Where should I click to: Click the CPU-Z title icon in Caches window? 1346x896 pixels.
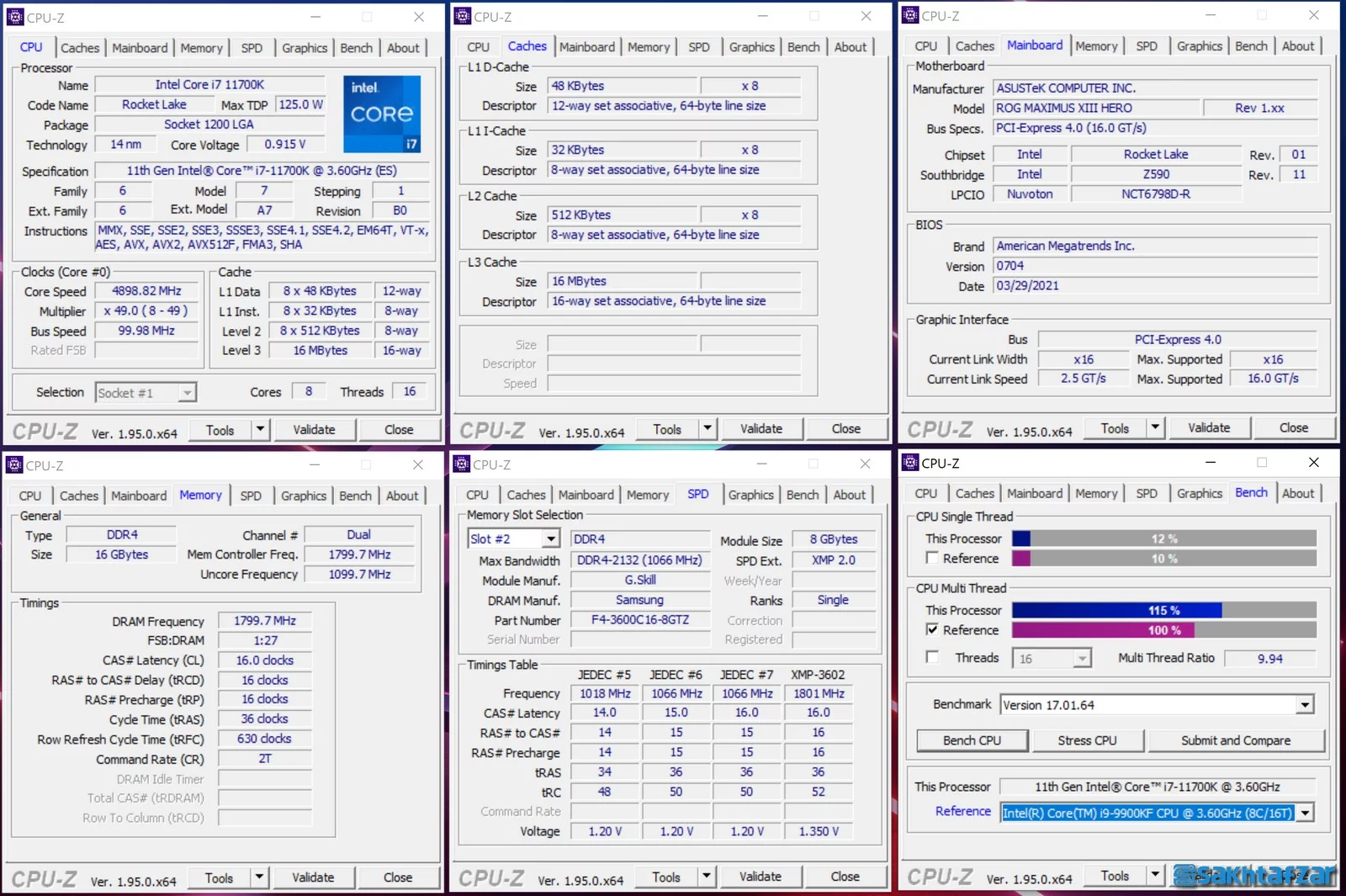pos(463,16)
